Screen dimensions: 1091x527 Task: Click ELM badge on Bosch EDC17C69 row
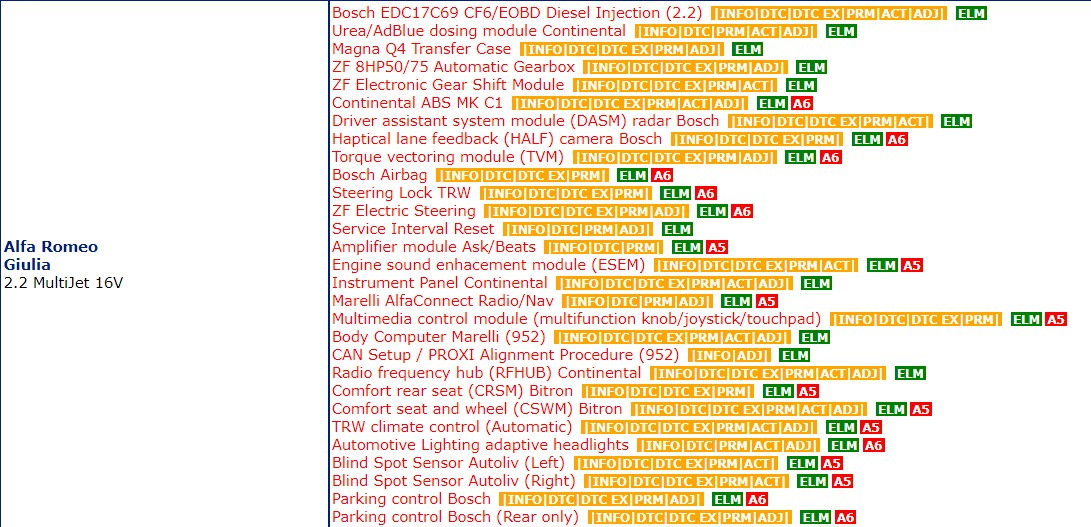[971, 13]
